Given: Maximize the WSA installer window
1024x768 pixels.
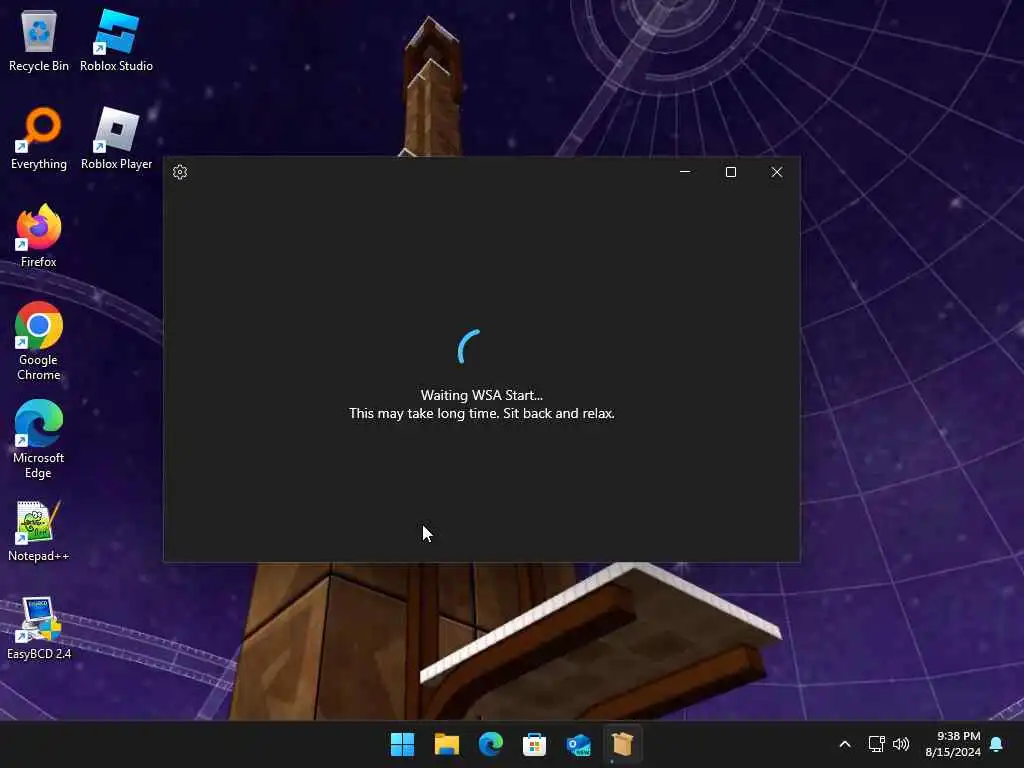Looking at the screenshot, I should [x=731, y=172].
